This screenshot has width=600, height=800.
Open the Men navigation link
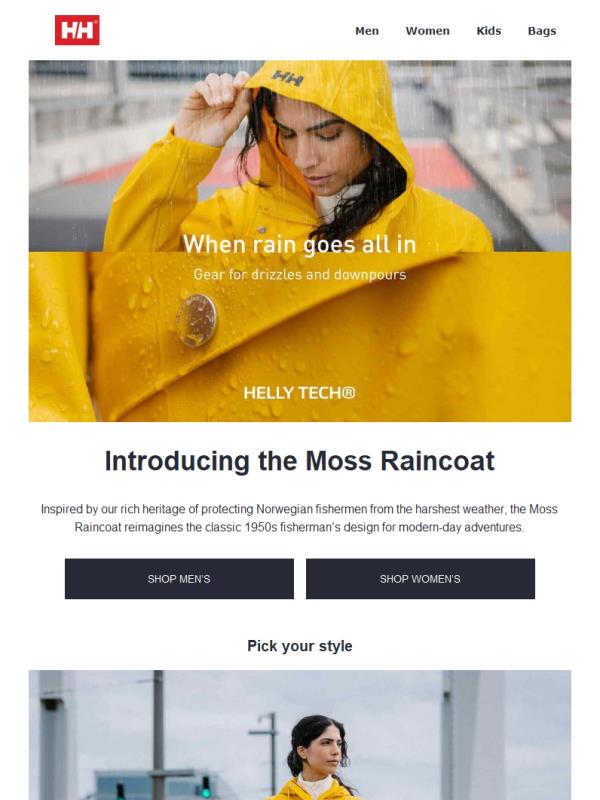point(367,31)
